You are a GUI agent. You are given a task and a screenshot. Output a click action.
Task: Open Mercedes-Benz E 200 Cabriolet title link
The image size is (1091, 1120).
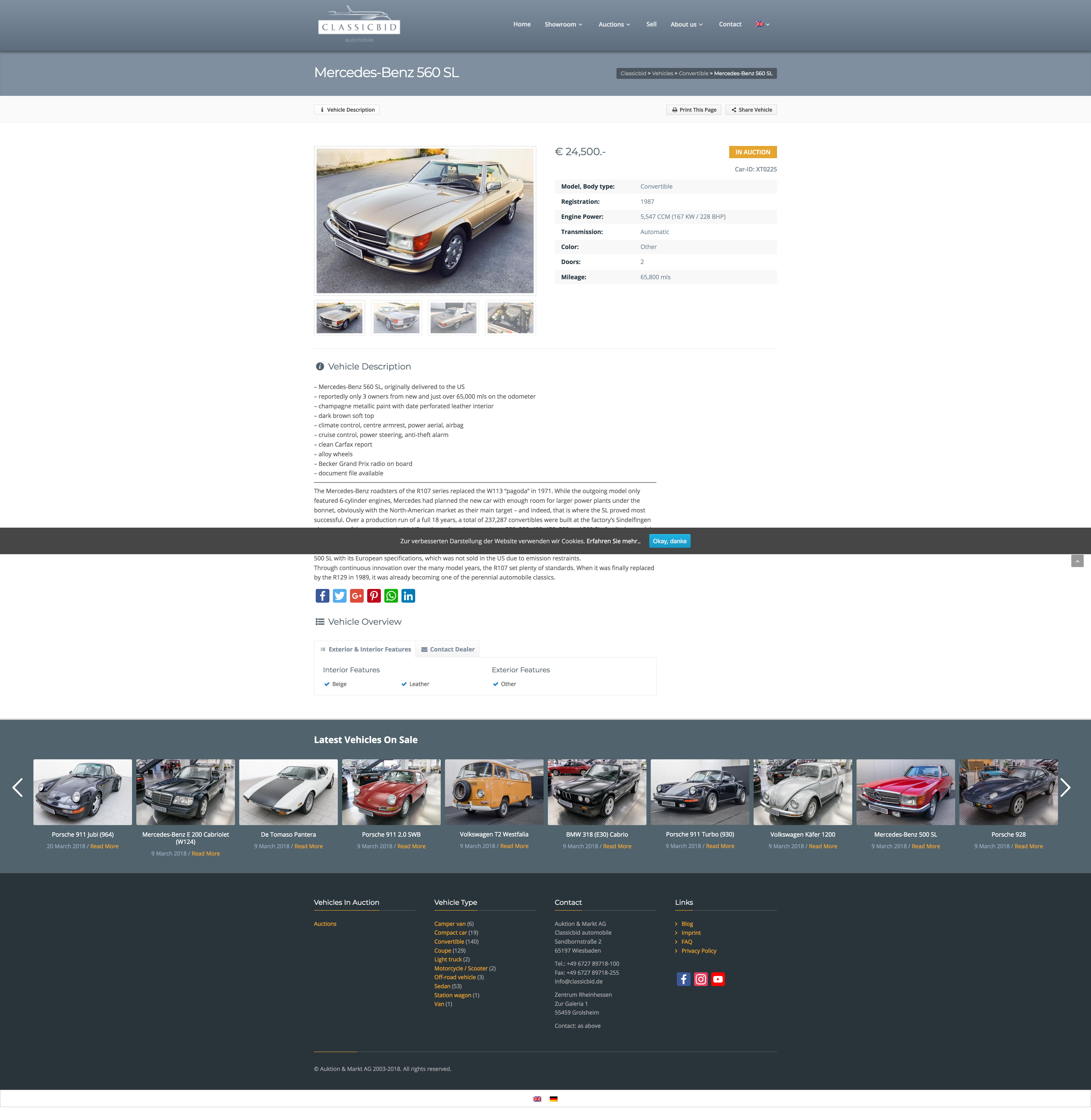(186, 838)
